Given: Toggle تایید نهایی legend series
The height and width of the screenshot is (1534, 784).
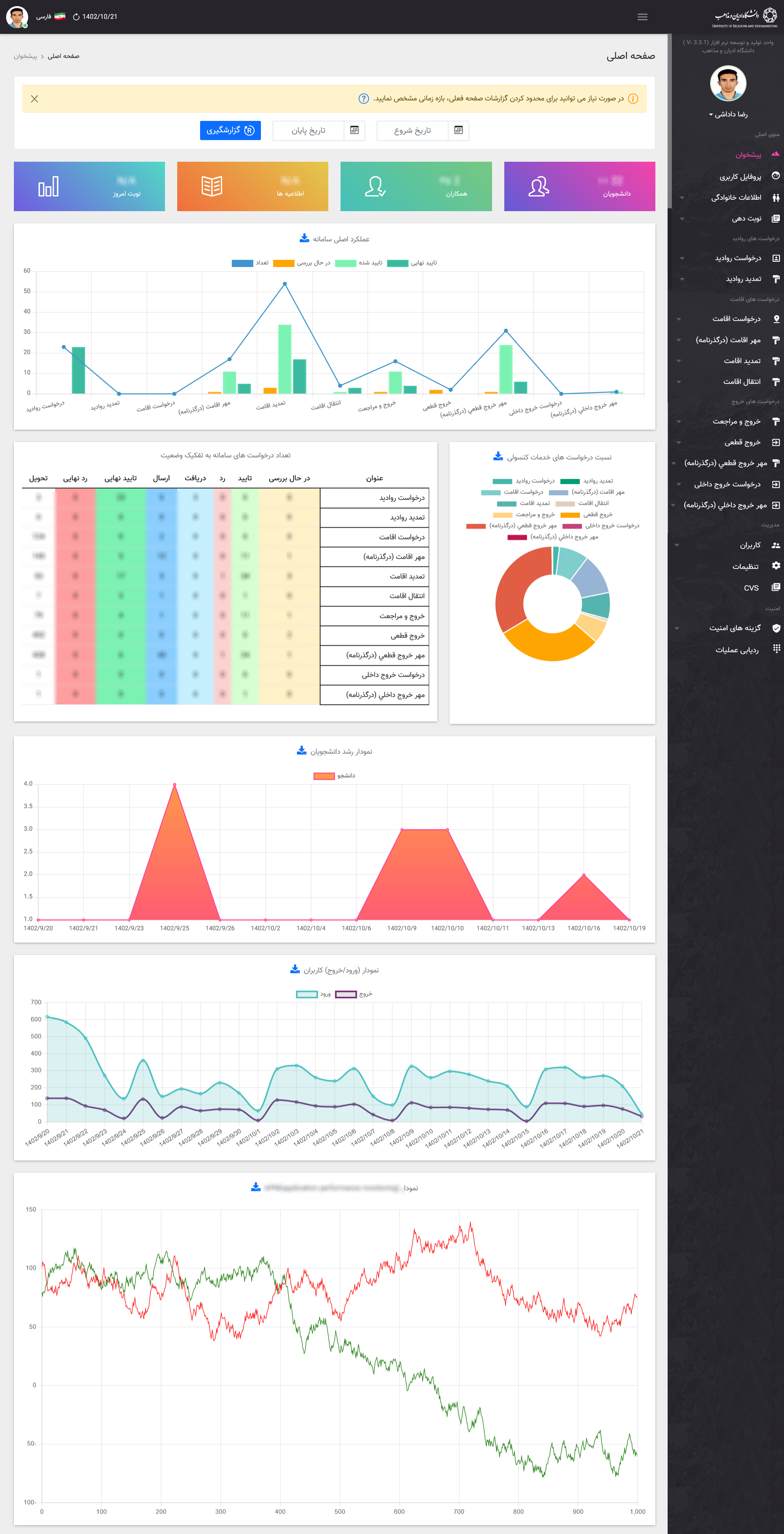Looking at the screenshot, I should coord(412,263).
